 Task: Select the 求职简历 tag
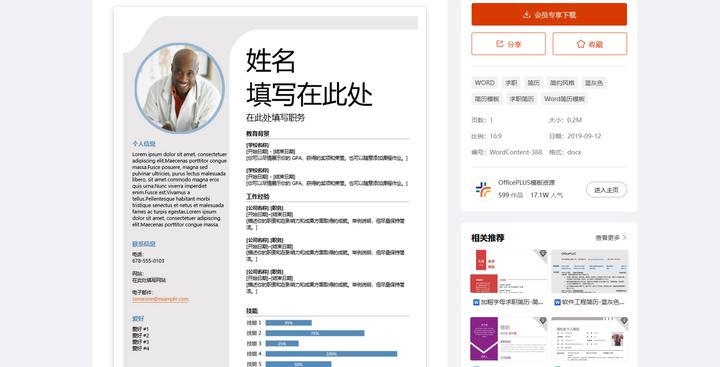522,99
